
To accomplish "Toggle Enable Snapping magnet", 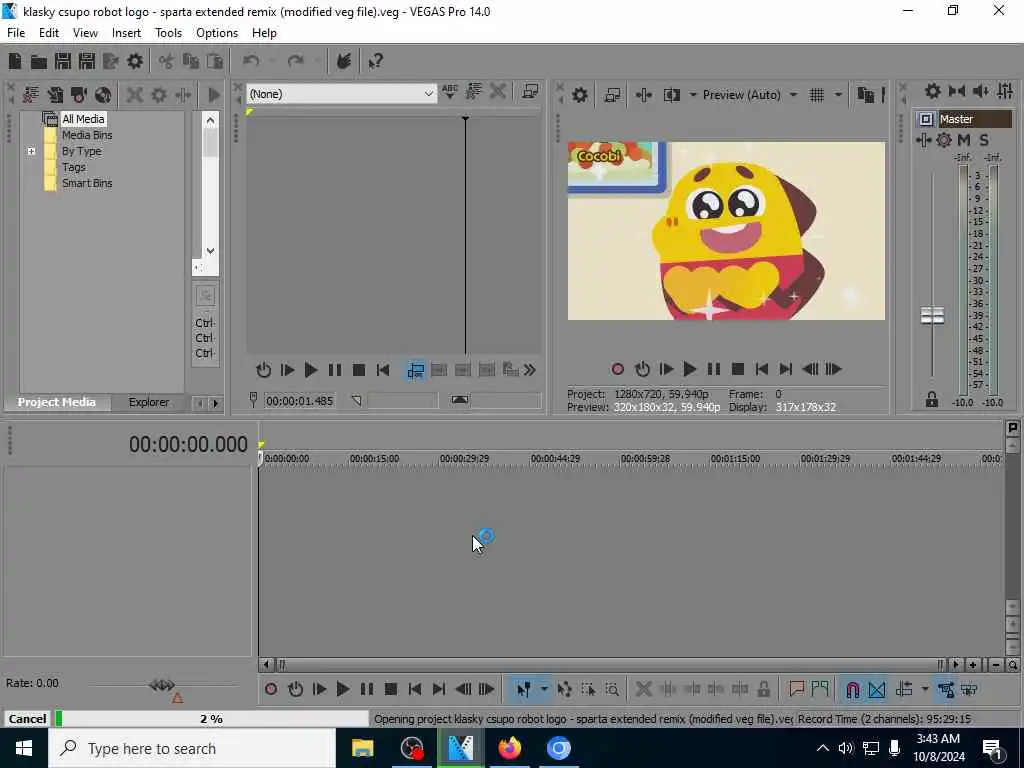I will (x=853, y=689).
